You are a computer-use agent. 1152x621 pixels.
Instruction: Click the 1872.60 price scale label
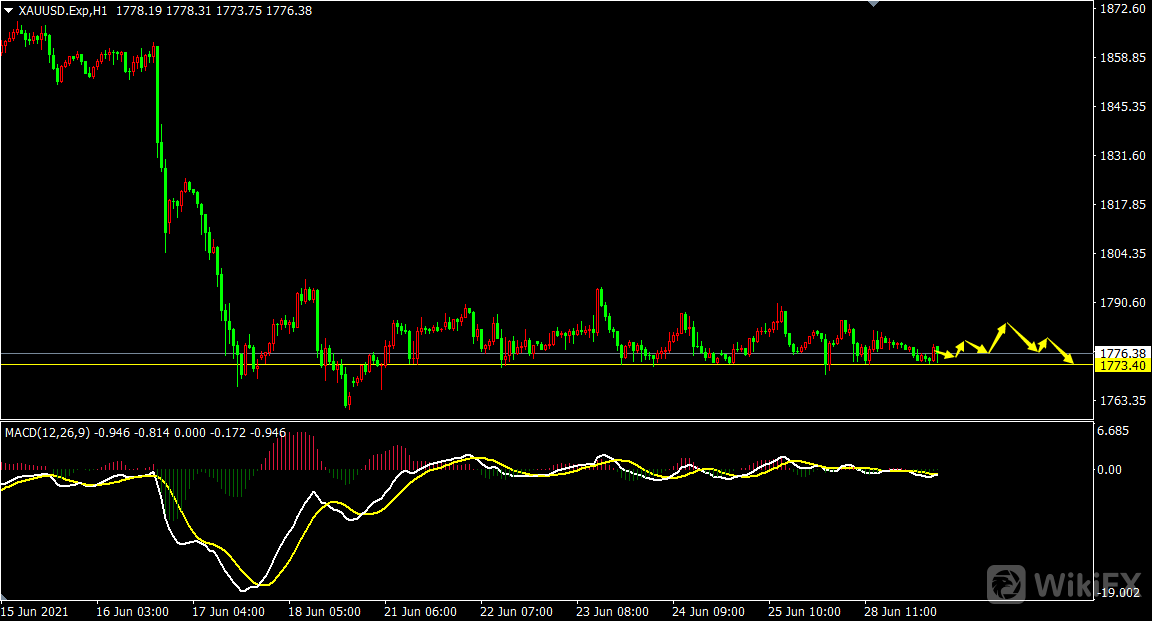coord(1120,9)
